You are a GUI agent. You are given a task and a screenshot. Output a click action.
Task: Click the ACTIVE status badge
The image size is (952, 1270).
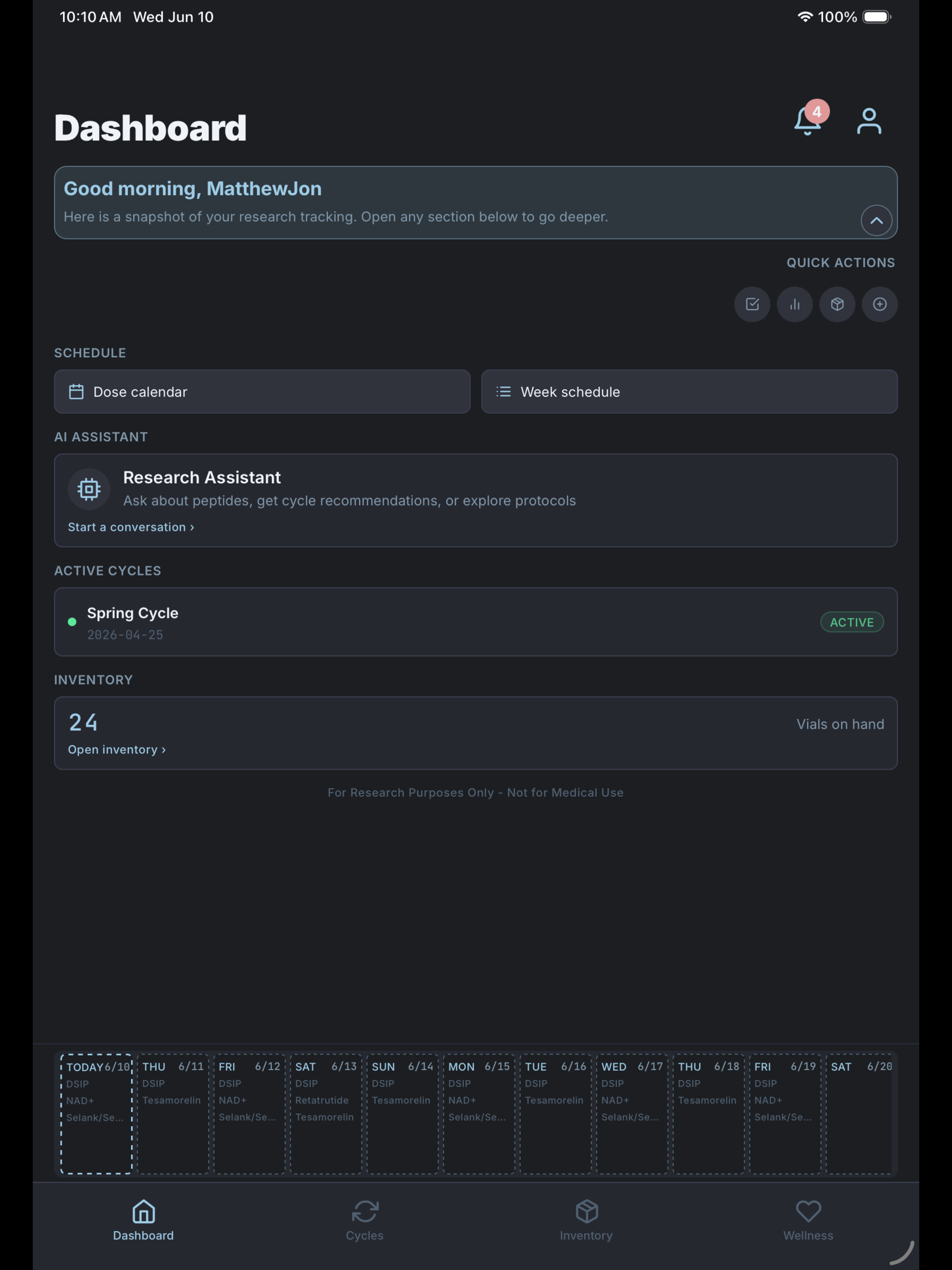pyautogui.click(x=851, y=623)
